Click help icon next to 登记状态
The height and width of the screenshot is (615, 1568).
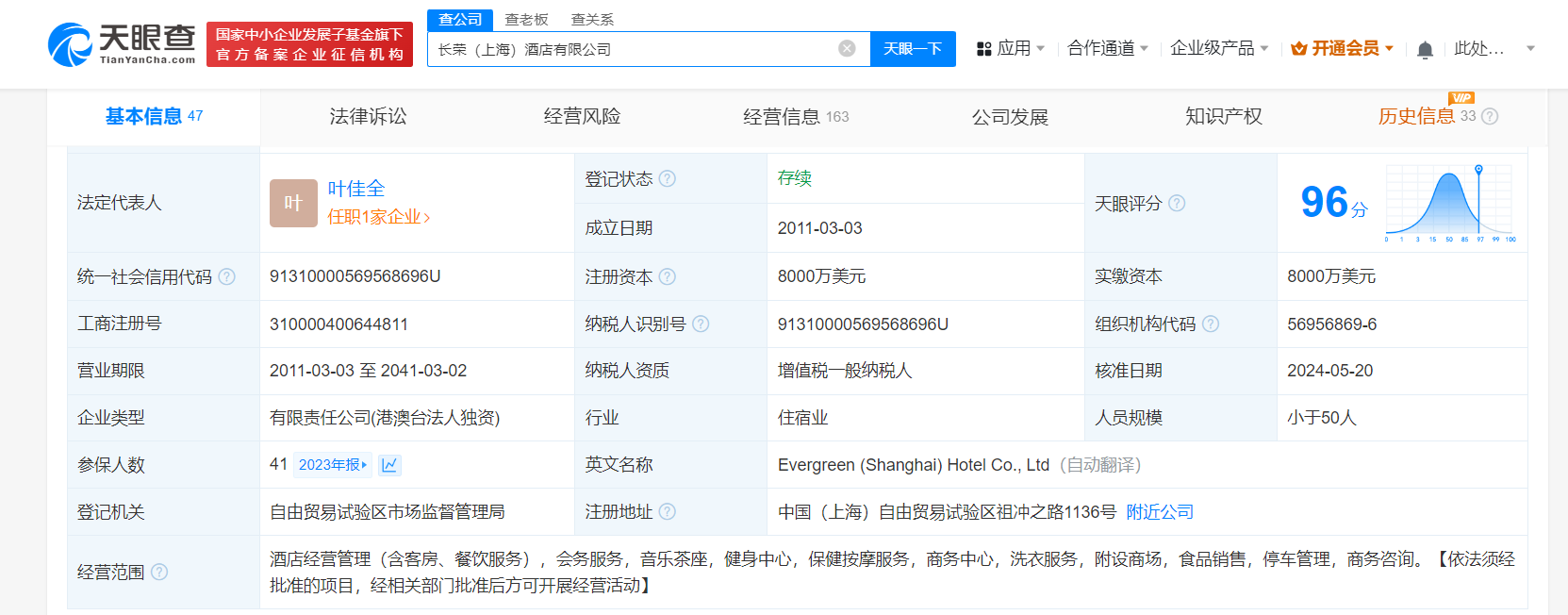668,179
